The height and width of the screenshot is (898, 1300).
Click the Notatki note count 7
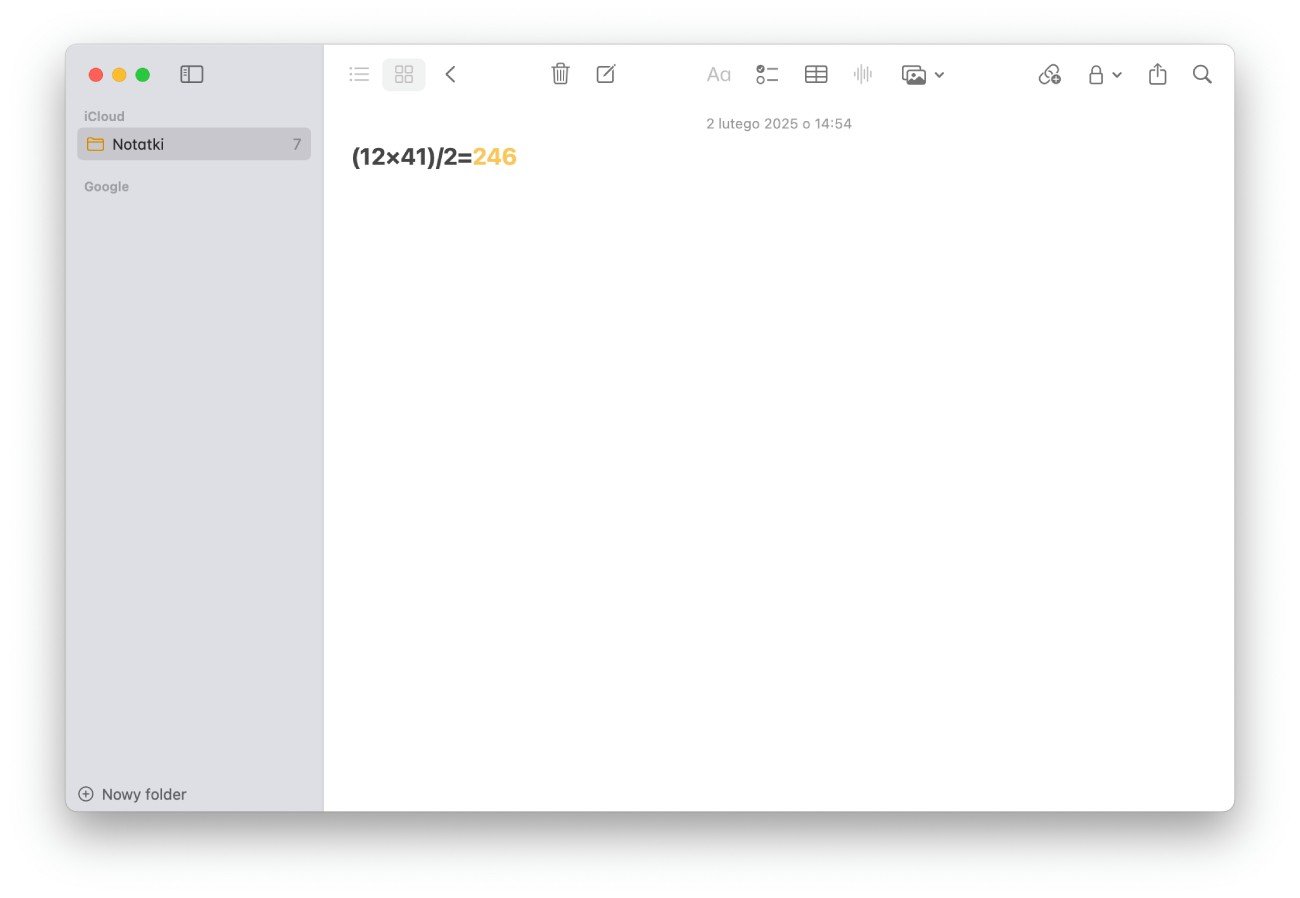click(x=296, y=144)
